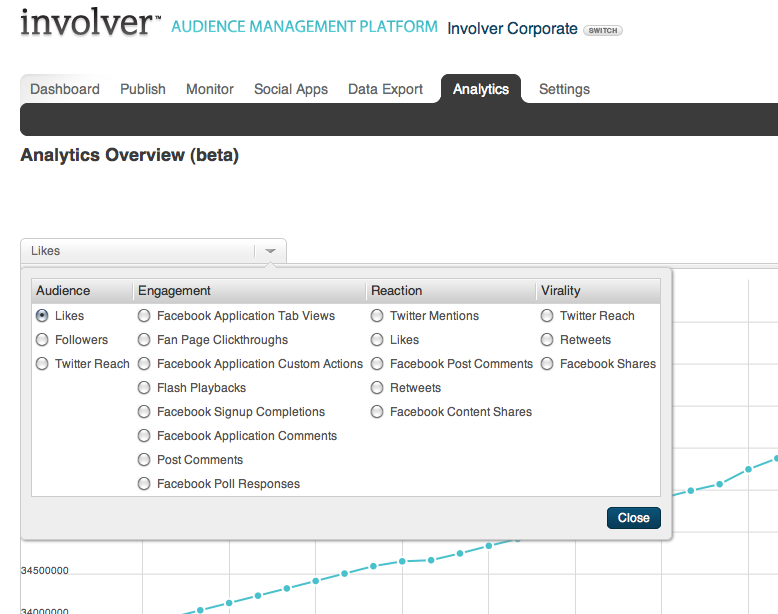Switch to the Monitor tab

click(x=210, y=89)
